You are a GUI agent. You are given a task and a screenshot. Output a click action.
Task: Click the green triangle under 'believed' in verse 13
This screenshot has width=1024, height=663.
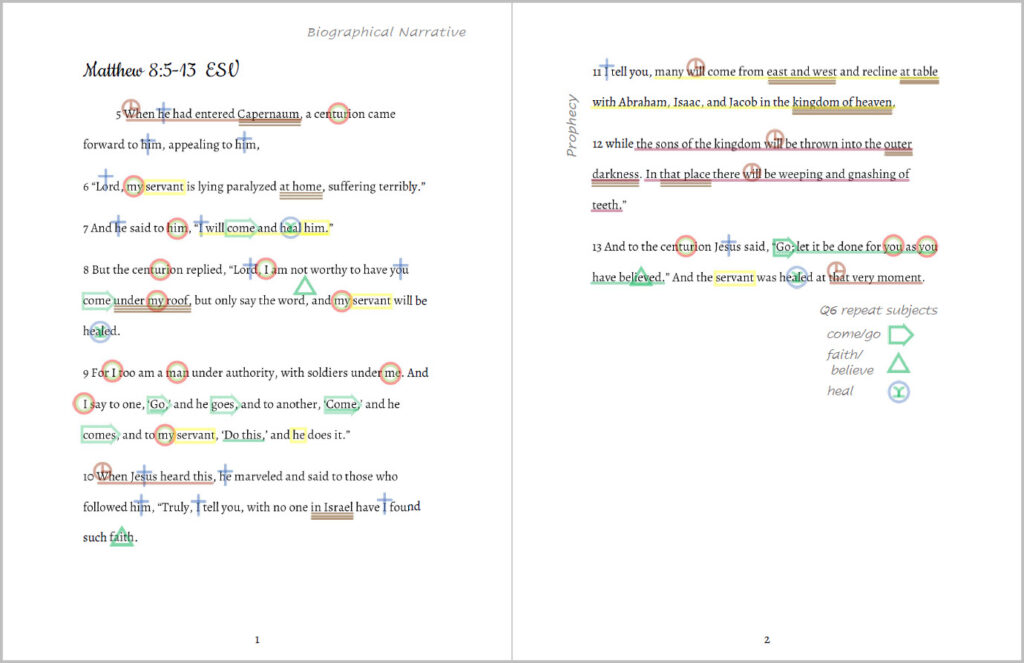[x=641, y=276]
